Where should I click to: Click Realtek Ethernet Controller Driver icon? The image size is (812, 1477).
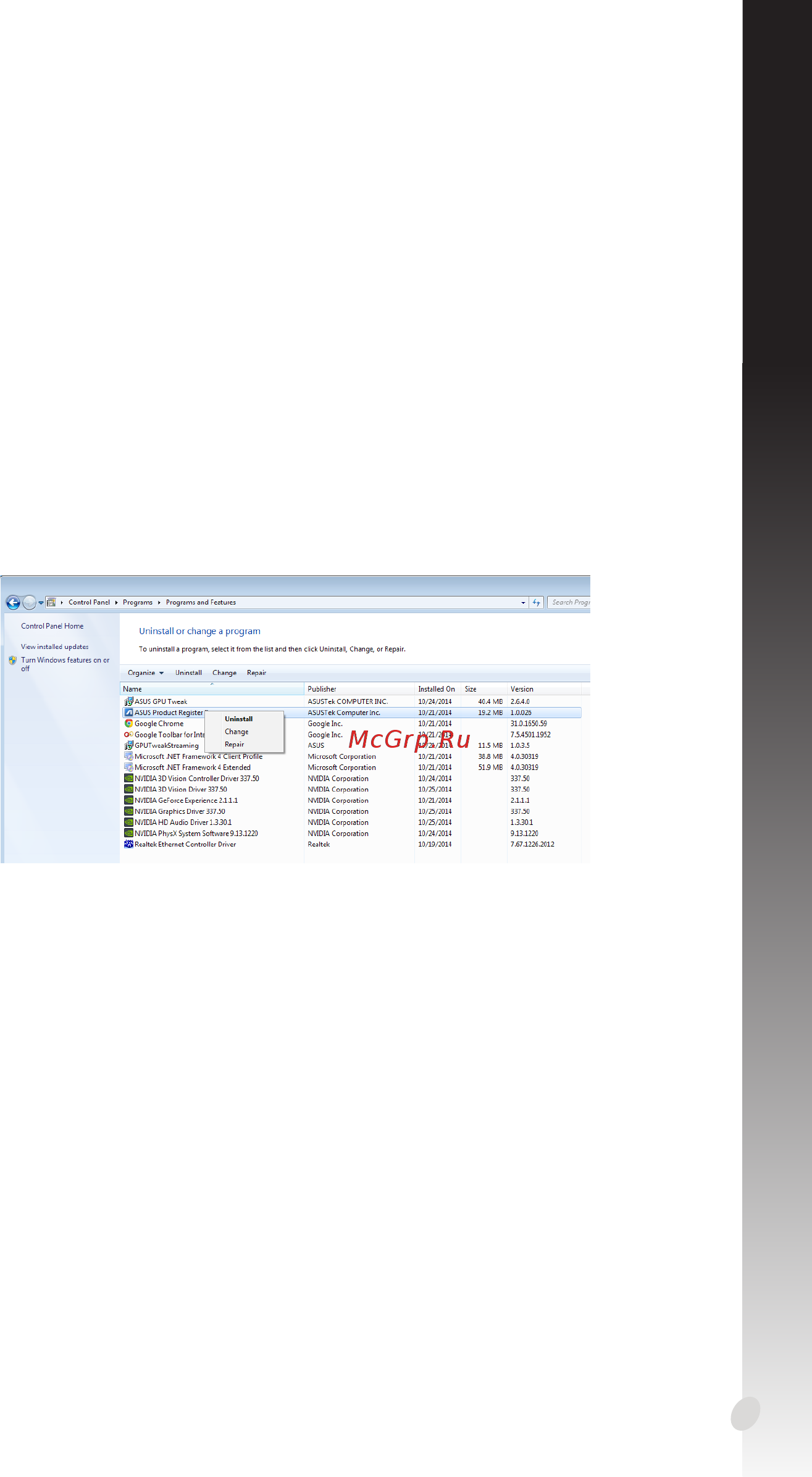128,844
